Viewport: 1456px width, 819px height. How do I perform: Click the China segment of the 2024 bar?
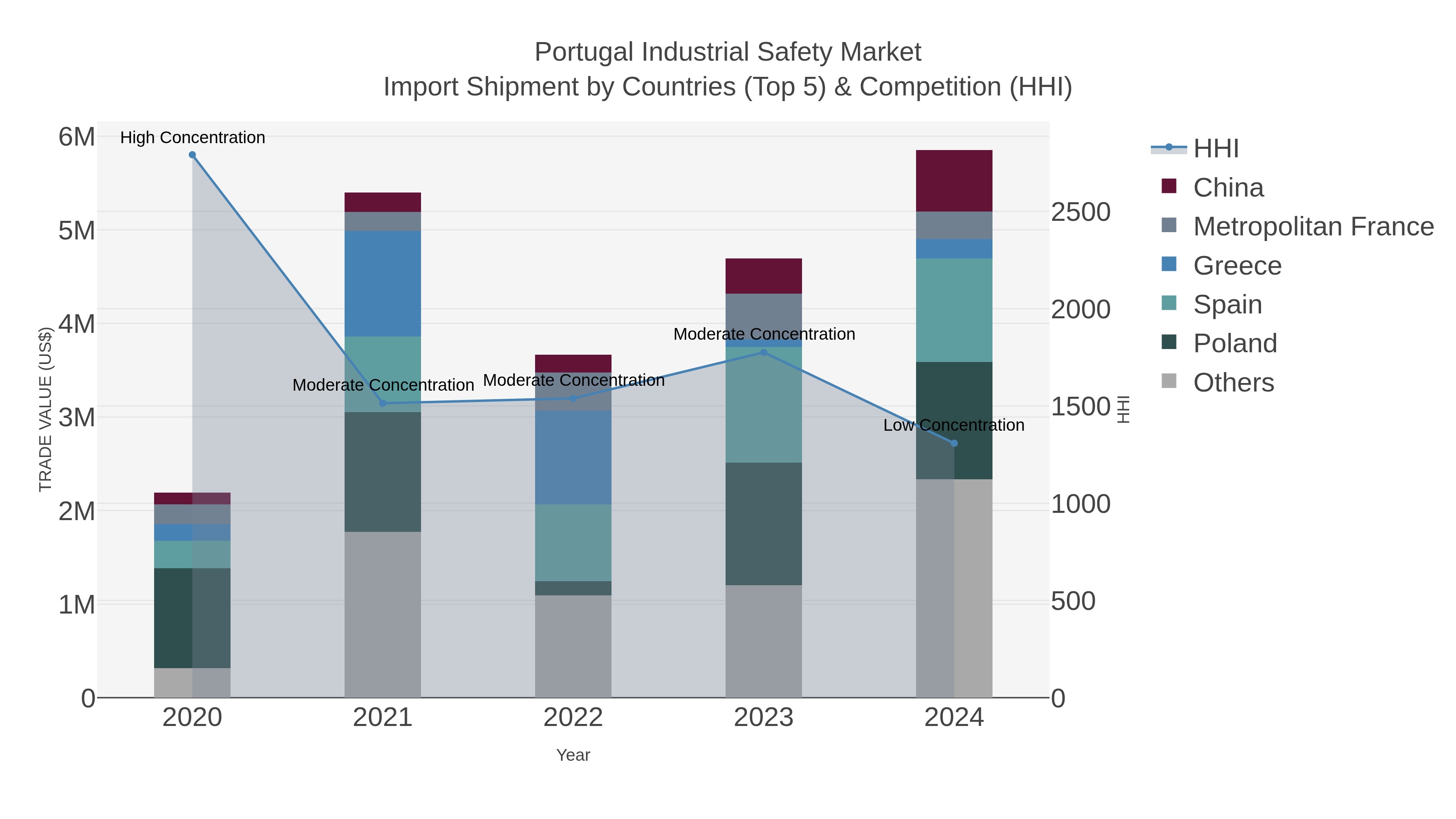point(954,181)
